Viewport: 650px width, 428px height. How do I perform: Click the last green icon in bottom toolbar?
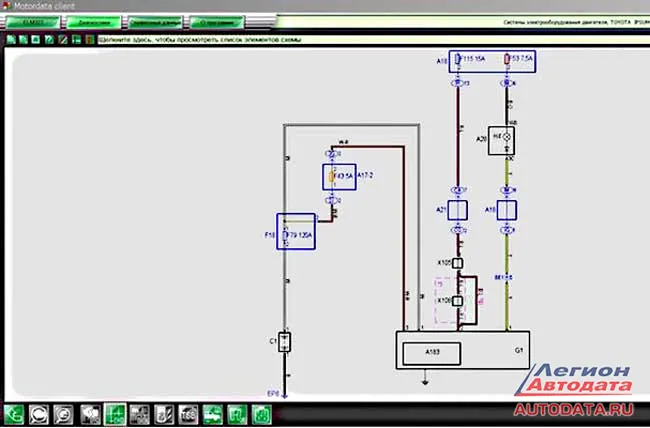tap(260, 413)
